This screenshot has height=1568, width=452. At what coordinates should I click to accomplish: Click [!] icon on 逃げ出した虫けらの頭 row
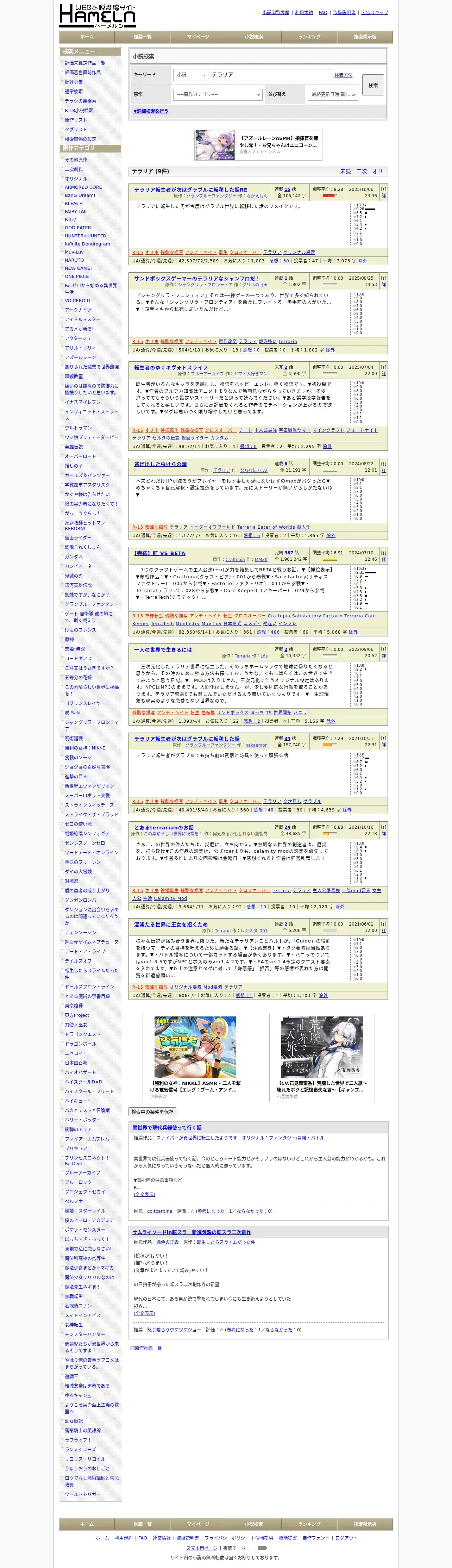383,464
